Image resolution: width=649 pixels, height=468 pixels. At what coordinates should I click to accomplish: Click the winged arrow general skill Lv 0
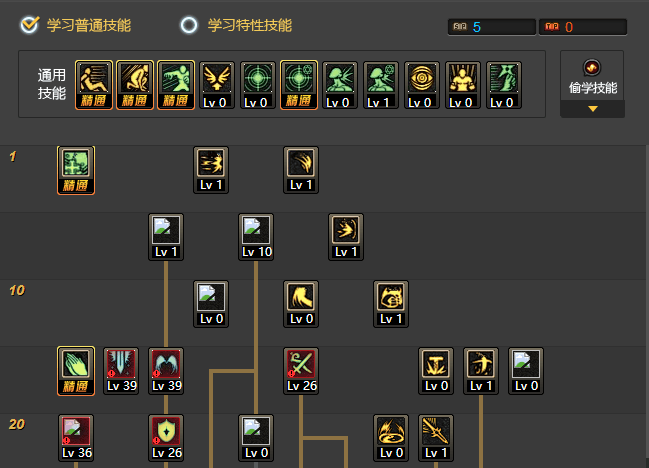pos(217,85)
